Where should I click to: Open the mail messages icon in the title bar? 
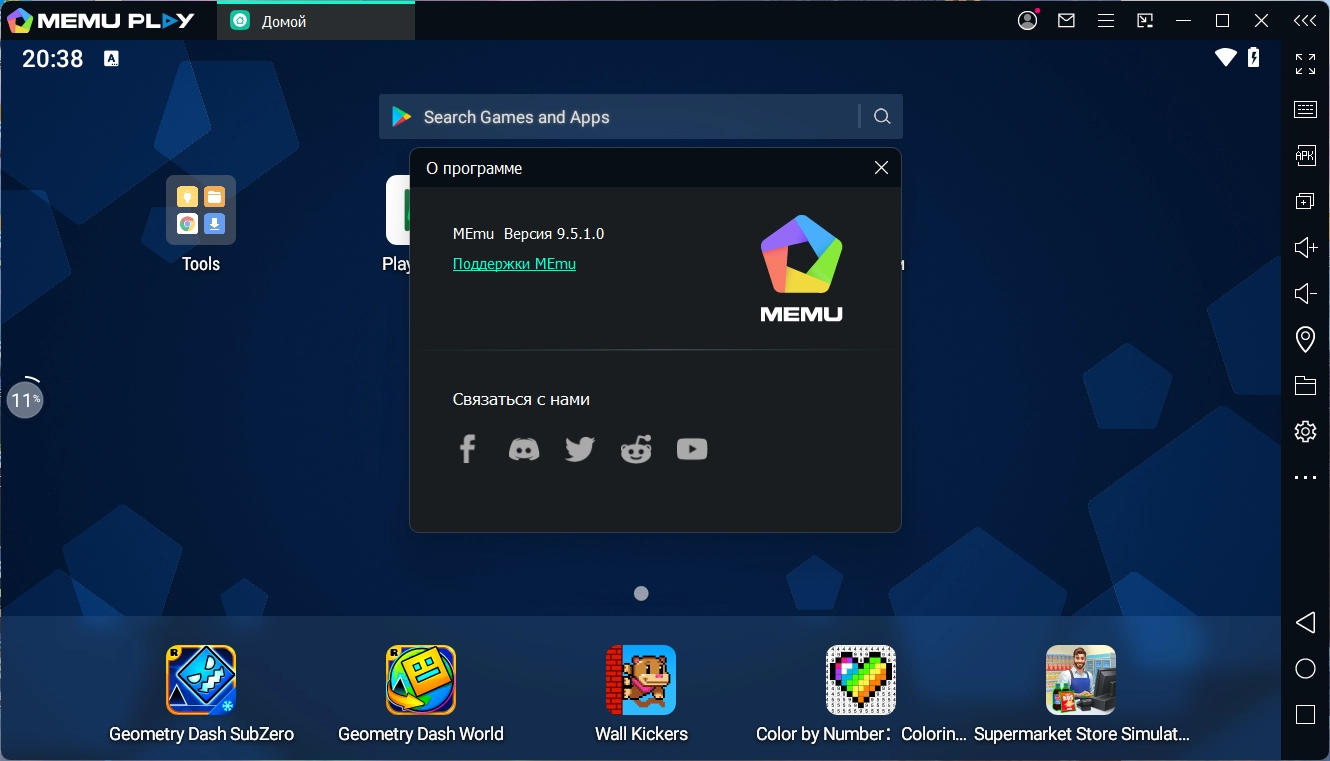(x=1067, y=20)
